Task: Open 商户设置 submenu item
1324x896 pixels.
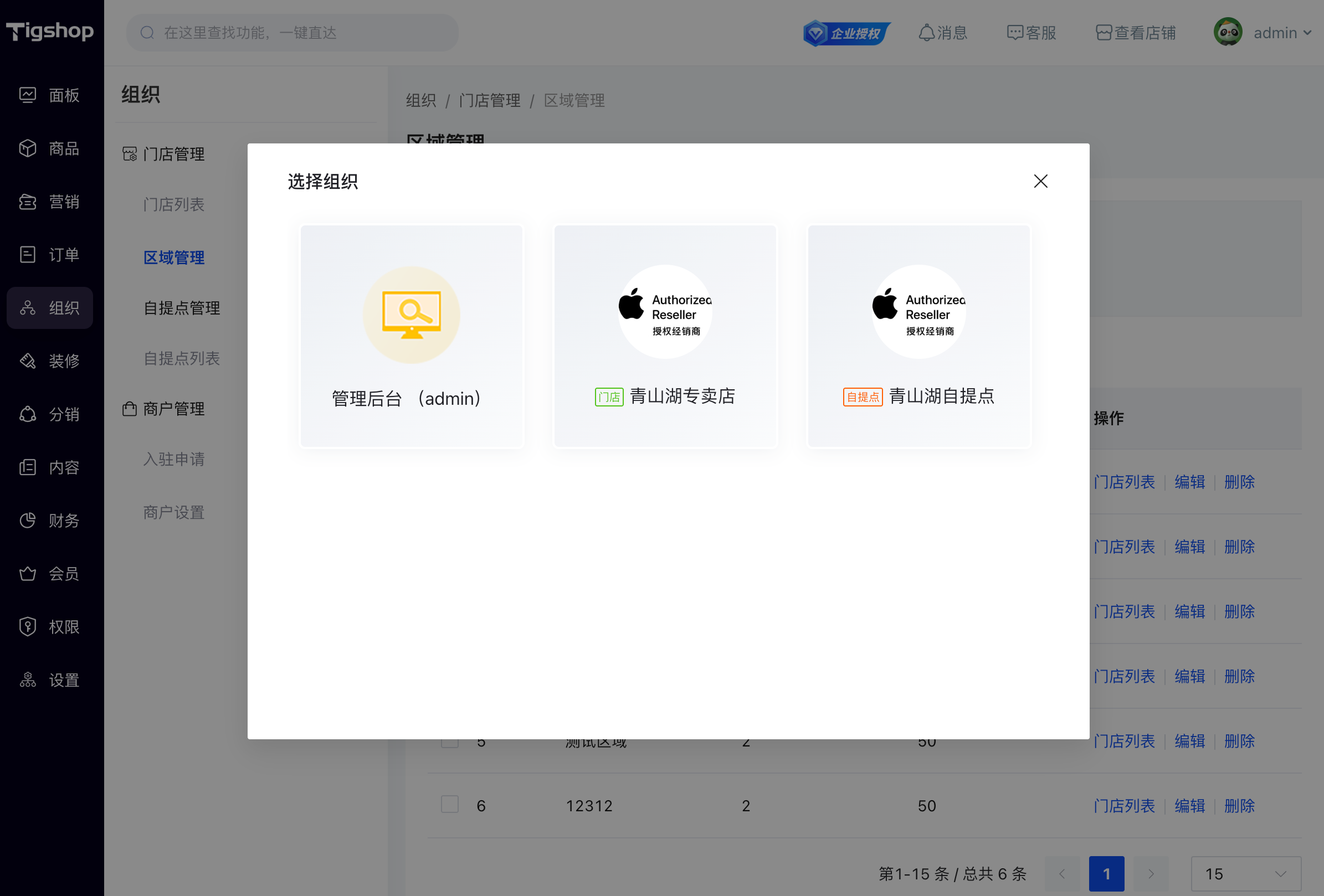Action: [174, 513]
